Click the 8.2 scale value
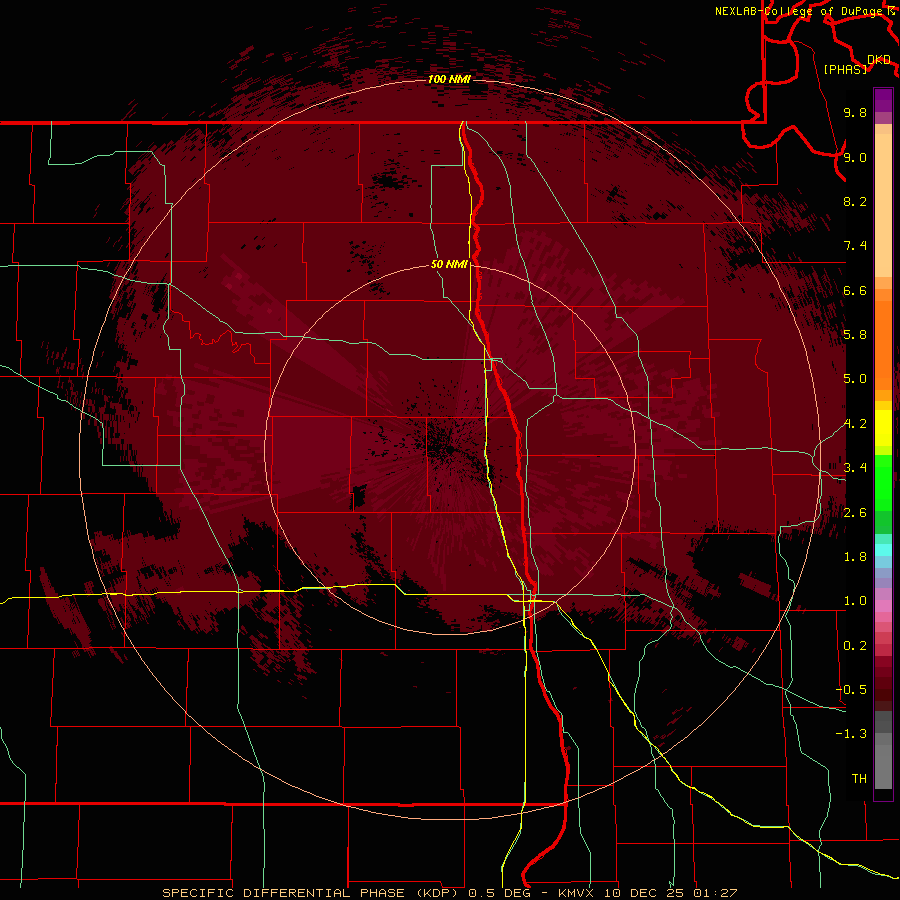This screenshot has height=900, width=900. click(x=855, y=201)
